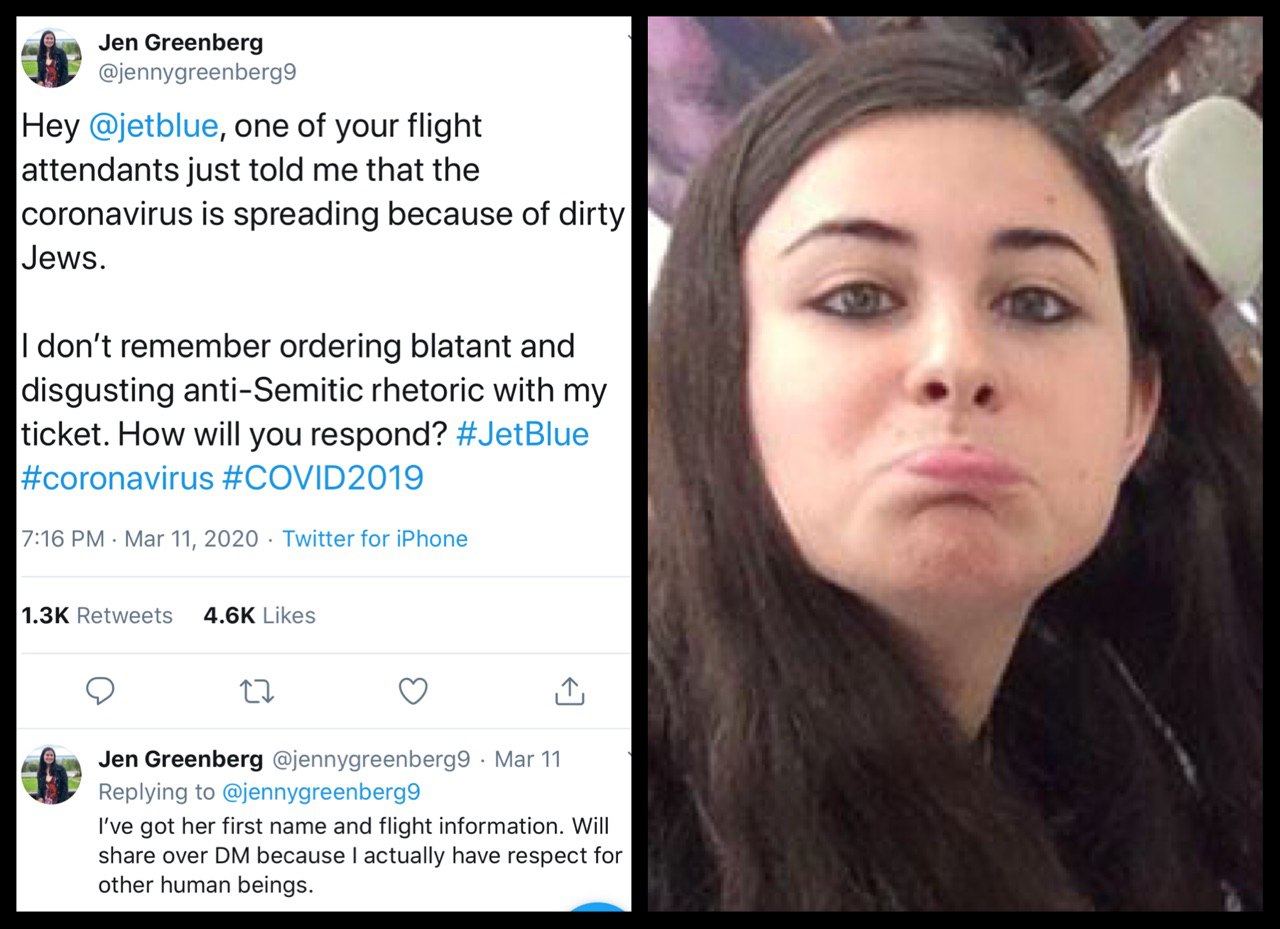The width and height of the screenshot is (1280, 929).
Task: Open the #COVID2019 hashtag
Action: [322, 478]
